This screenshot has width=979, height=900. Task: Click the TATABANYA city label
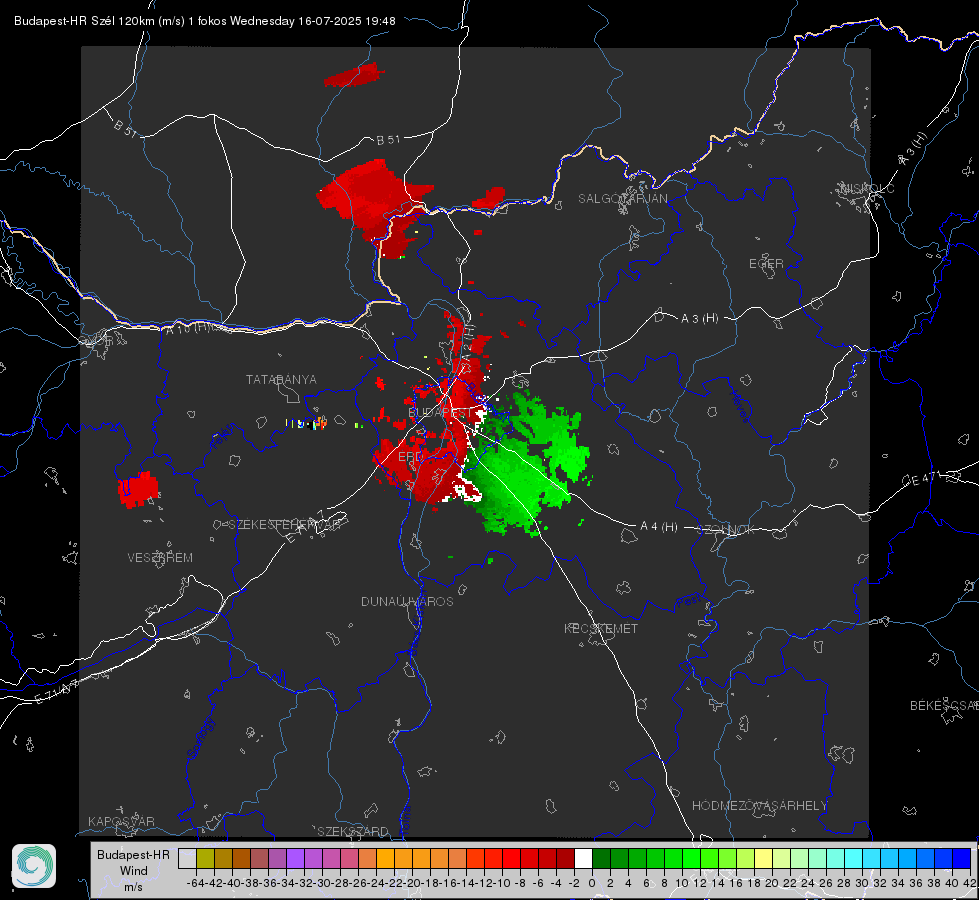281,380
